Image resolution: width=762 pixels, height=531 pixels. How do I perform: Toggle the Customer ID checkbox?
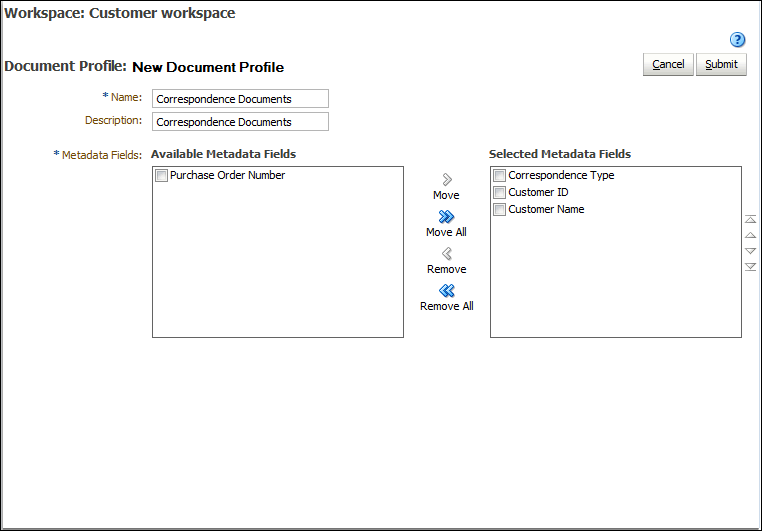(x=500, y=192)
